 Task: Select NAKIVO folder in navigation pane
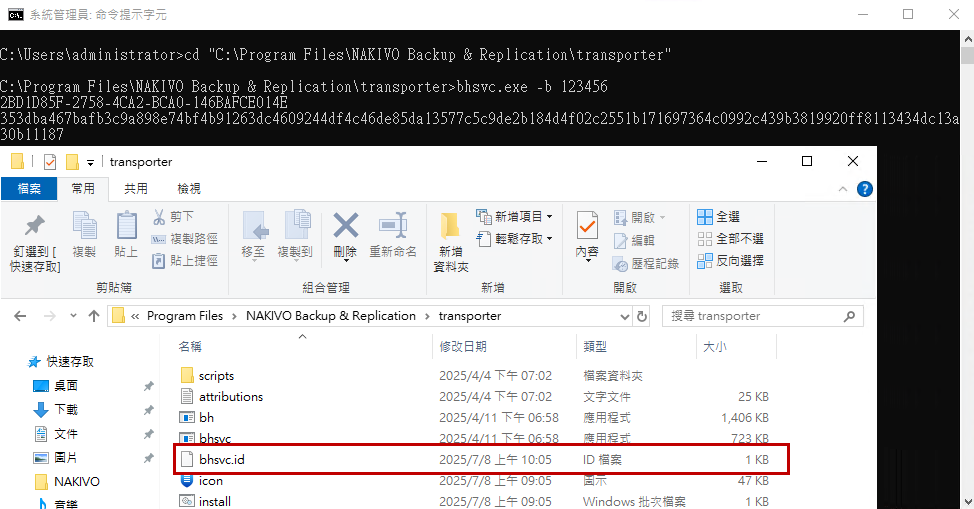pos(67,482)
